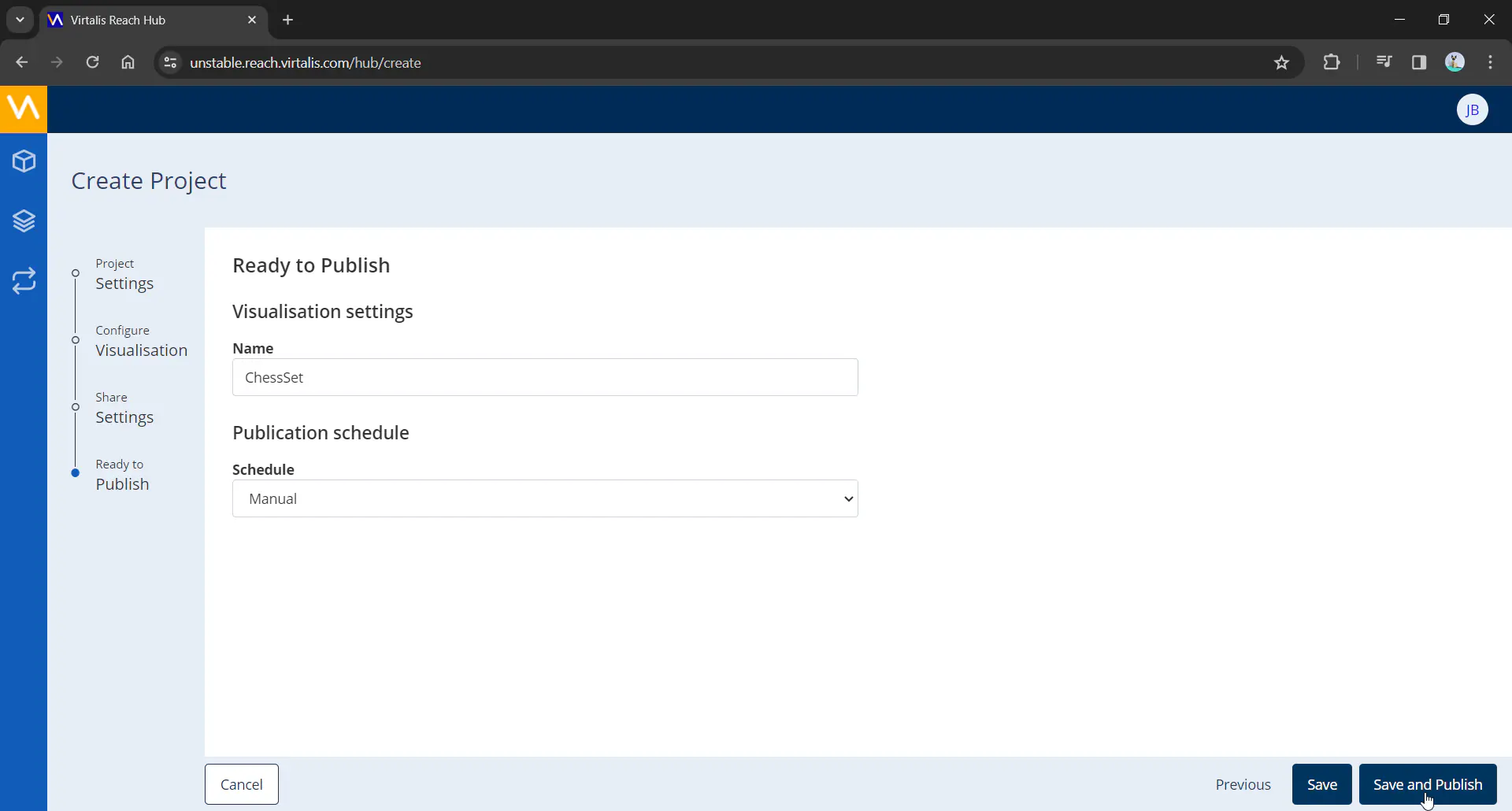Click the Name field label

click(253, 348)
